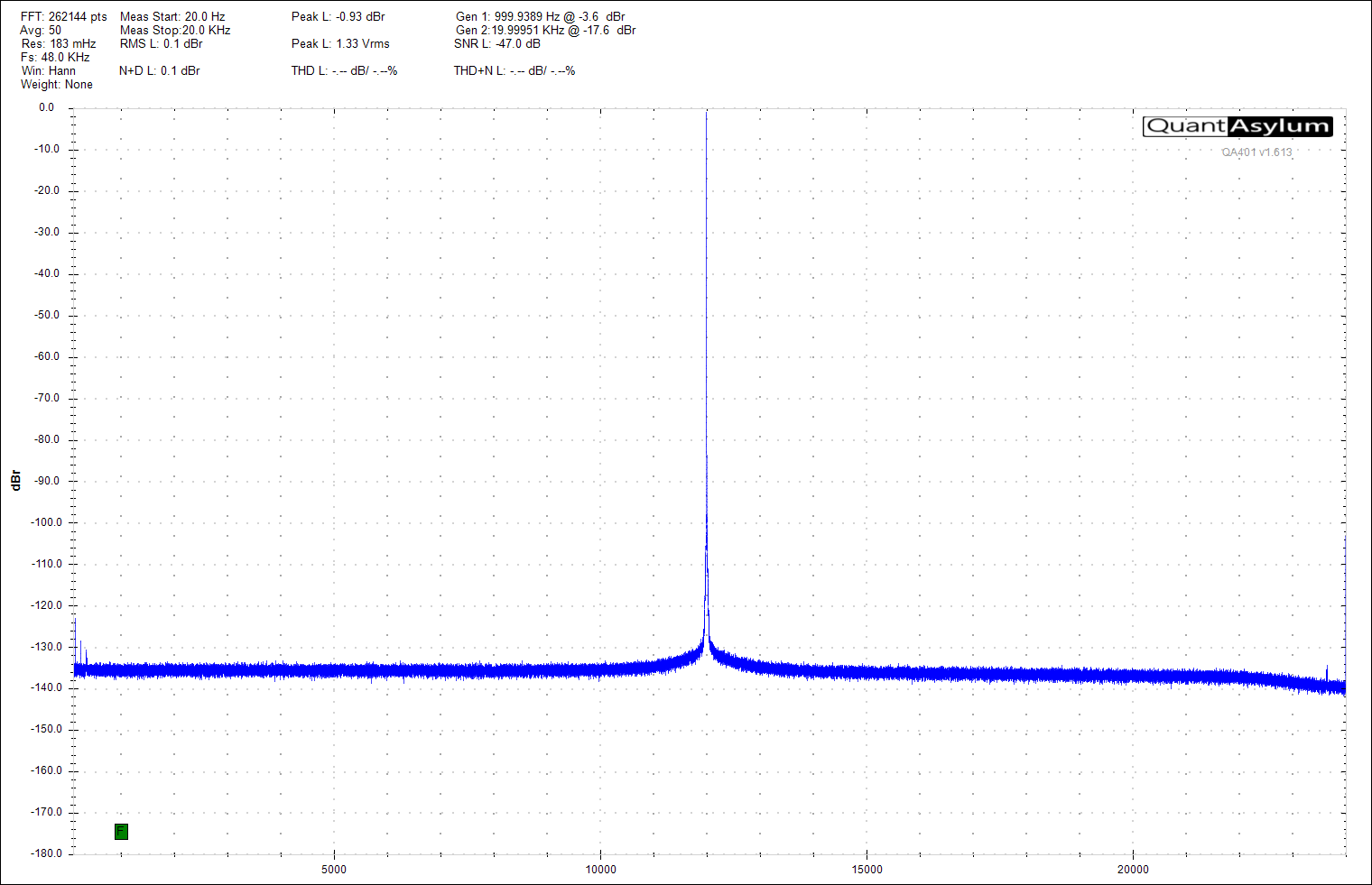Image resolution: width=1372 pixels, height=885 pixels.
Task: Click the Res: 183 mHz value
Action: click(x=59, y=44)
